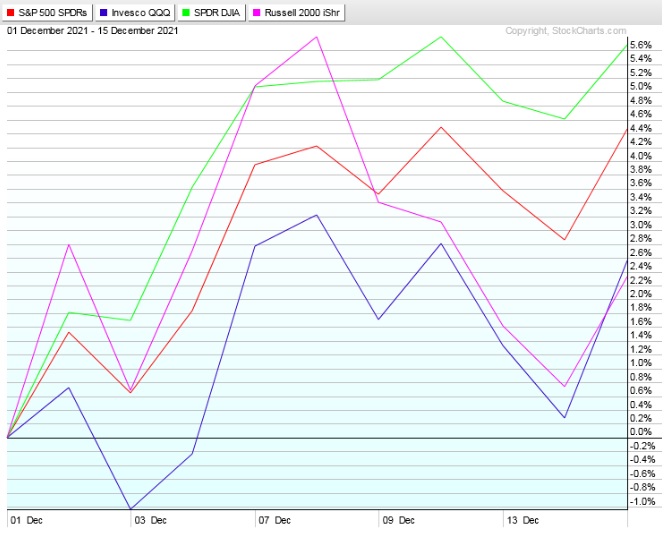This screenshot has width=664, height=544.
Task: Click the red S&P 500 color swatch
Action: [11, 13]
